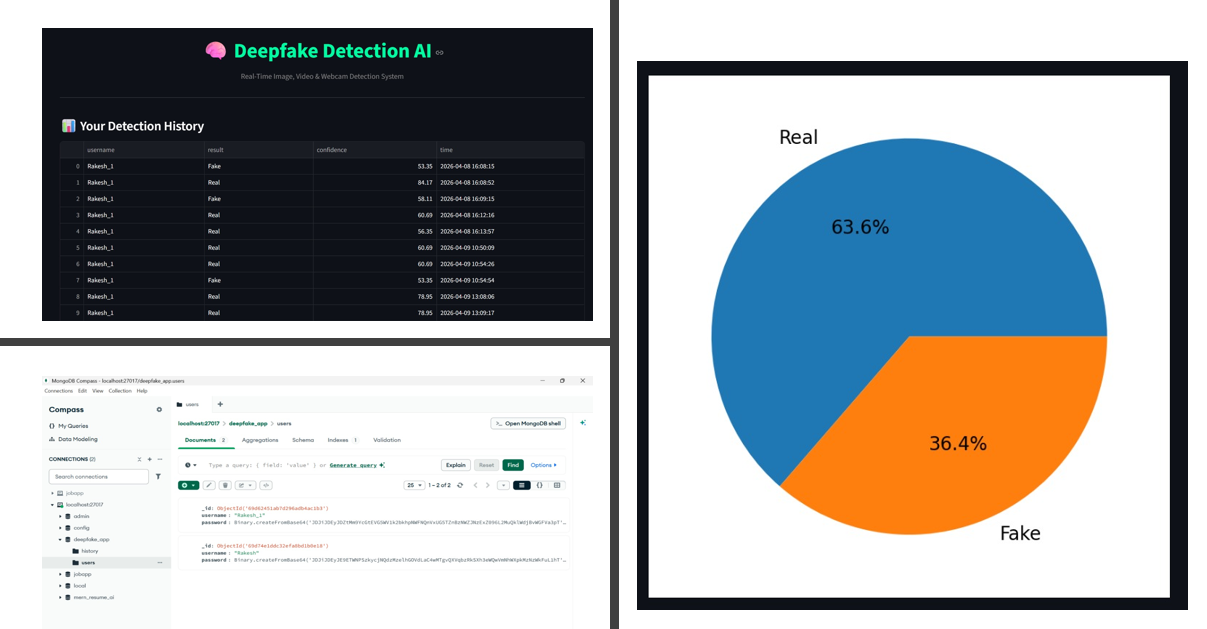Click the filter icon beside Search connections

point(158,477)
